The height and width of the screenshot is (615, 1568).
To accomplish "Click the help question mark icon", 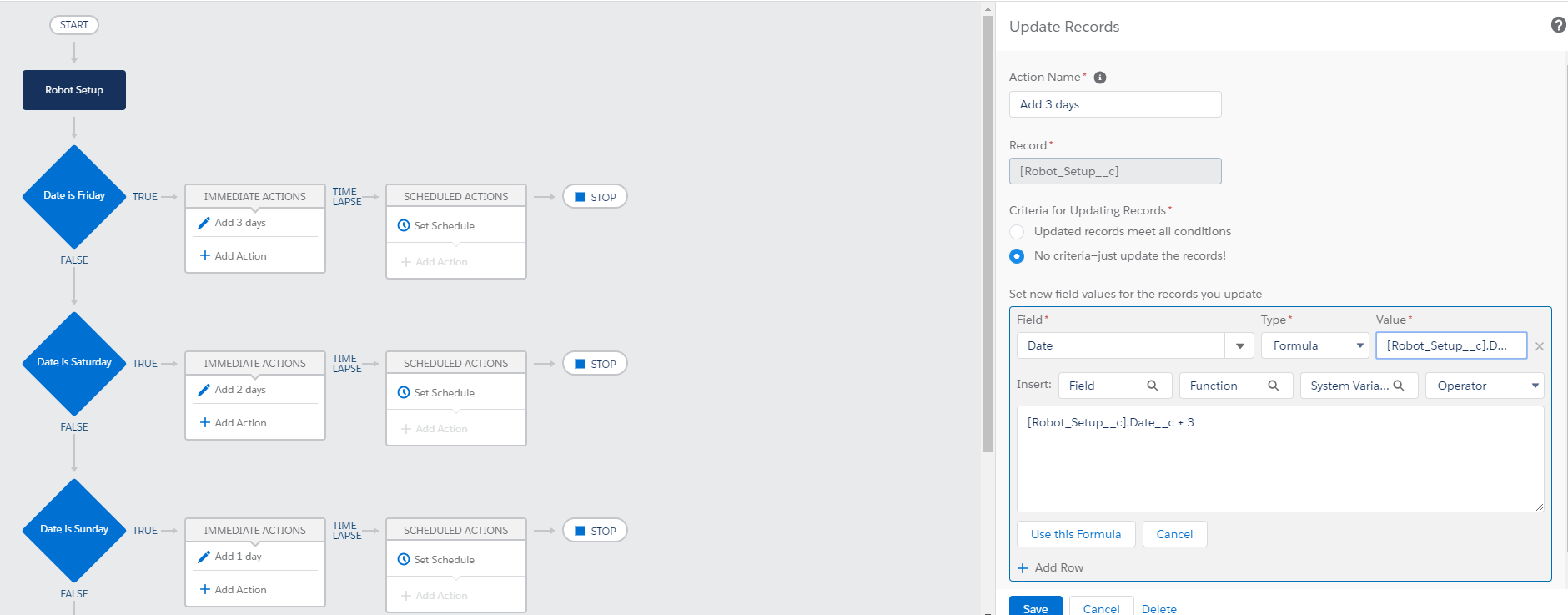I will point(1558,25).
